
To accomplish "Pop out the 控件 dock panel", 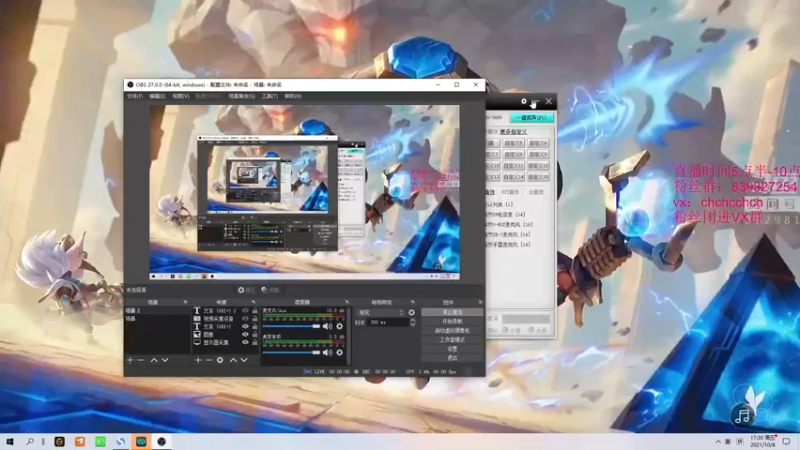I will click(480, 302).
